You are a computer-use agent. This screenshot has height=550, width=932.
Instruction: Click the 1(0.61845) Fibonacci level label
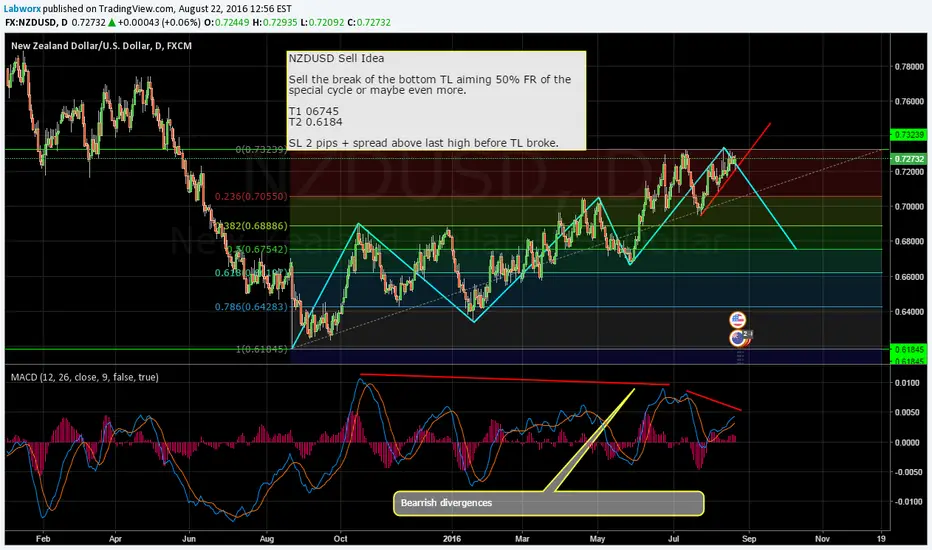[x=261, y=349]
